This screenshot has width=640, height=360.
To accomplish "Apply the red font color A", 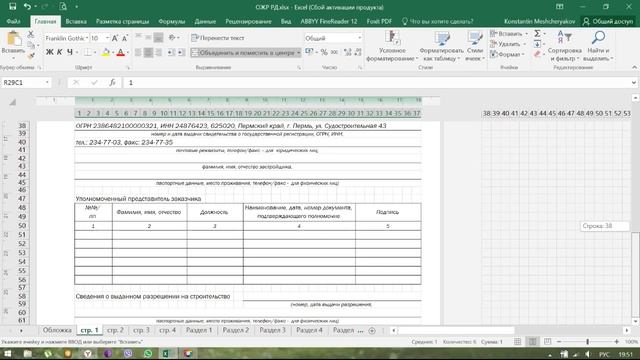I will [x=120, y=52].
